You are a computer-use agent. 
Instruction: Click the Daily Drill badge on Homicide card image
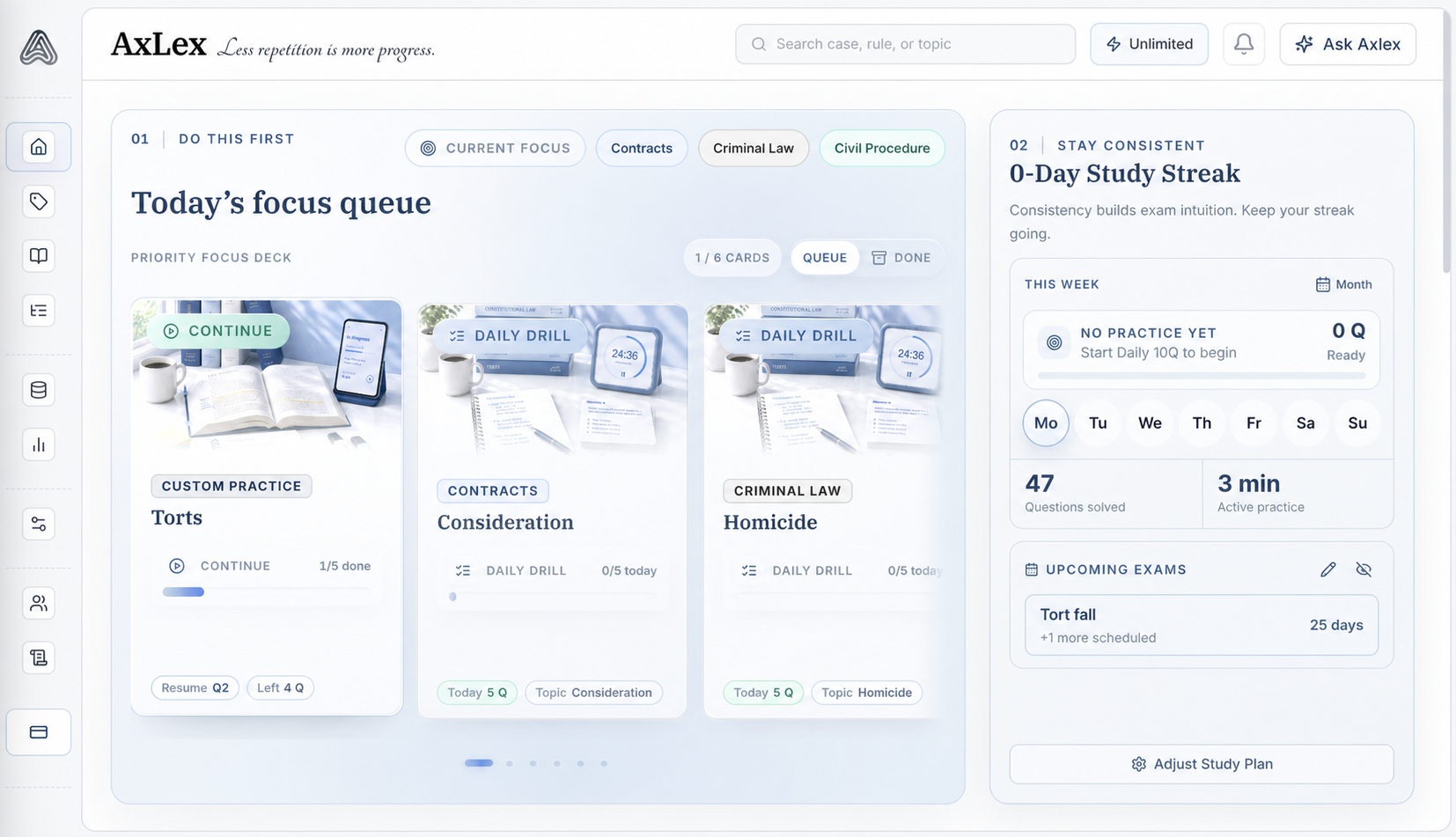pos(796,335)
